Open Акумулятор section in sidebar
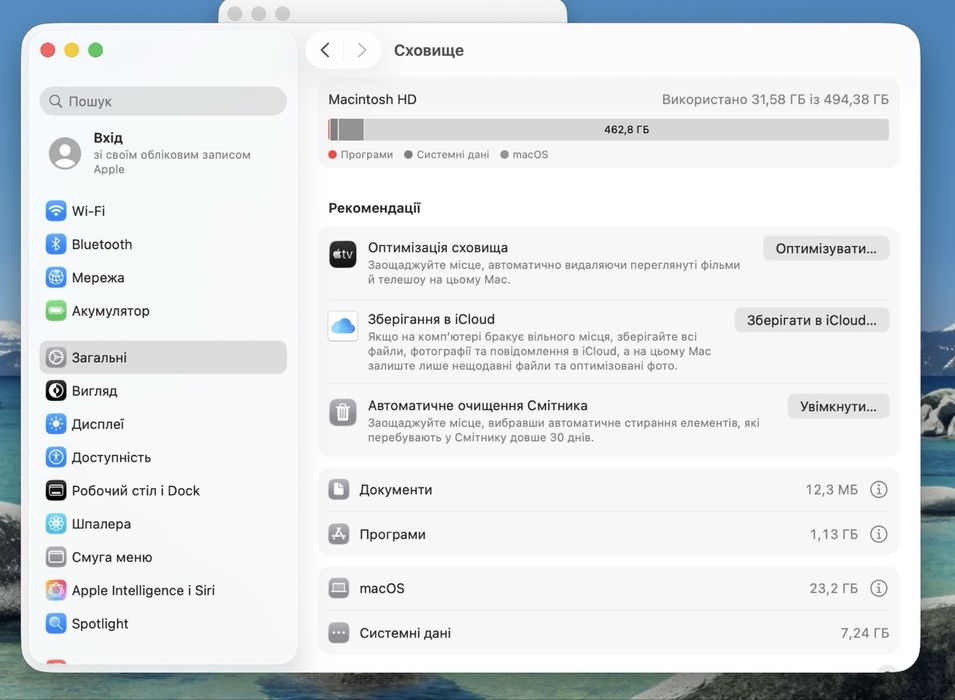This screenshot has width=955, height=700. pyautogui.click(x=163, y=311)
